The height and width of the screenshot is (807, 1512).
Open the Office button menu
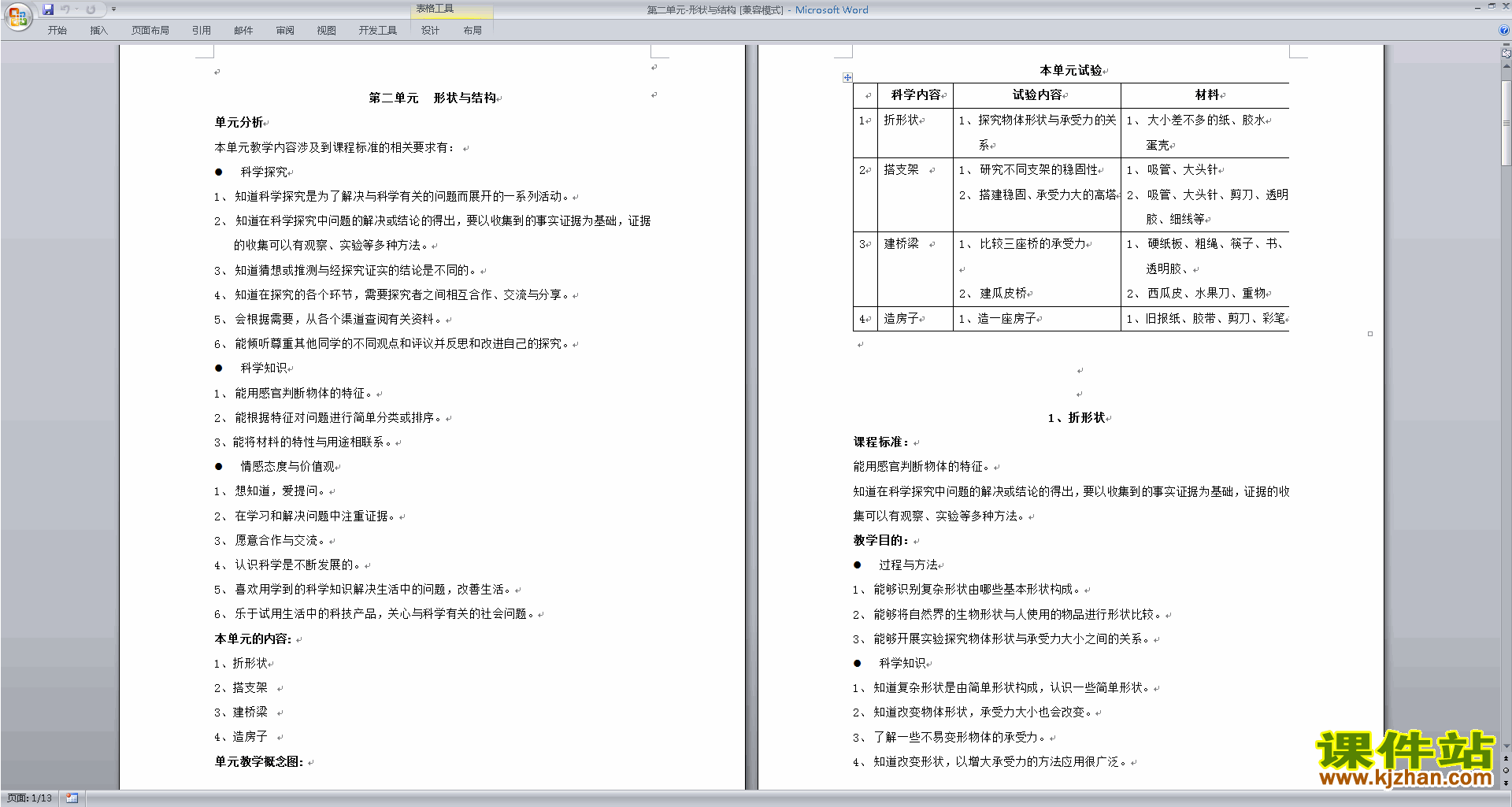[x=17, y=17]
